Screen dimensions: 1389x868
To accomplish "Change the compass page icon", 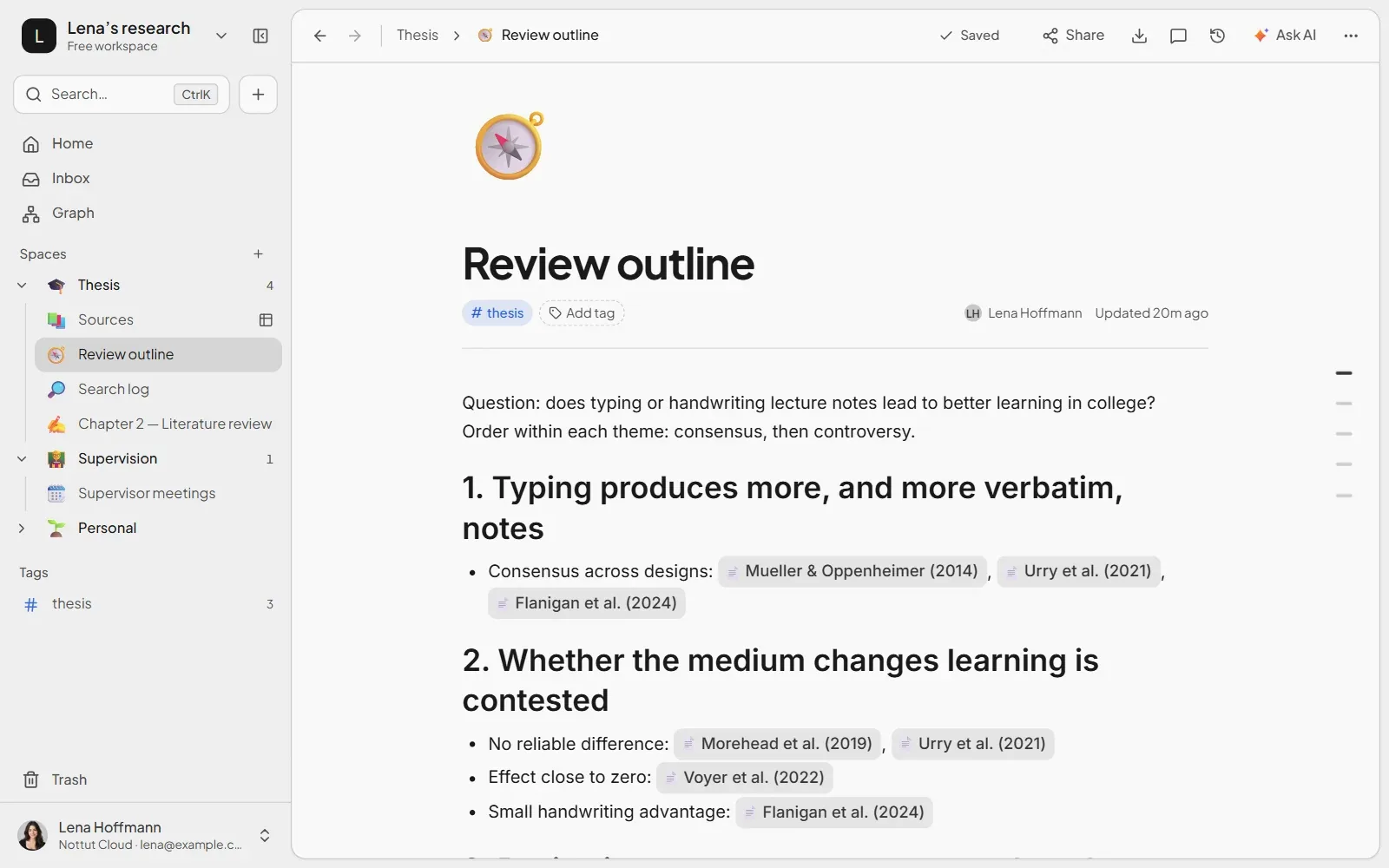I will [x=510, y=146].
